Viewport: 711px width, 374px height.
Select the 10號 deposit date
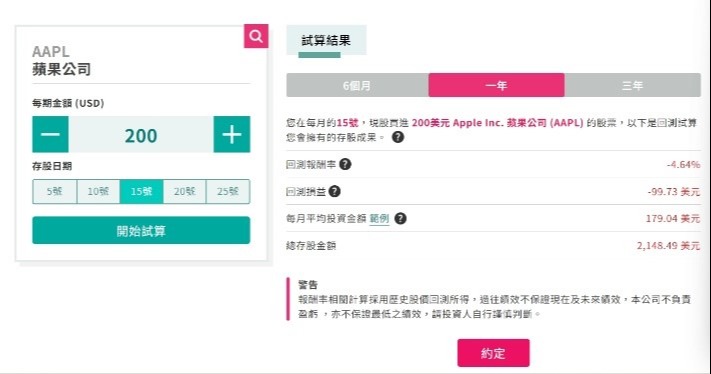(x=98, y=191)
